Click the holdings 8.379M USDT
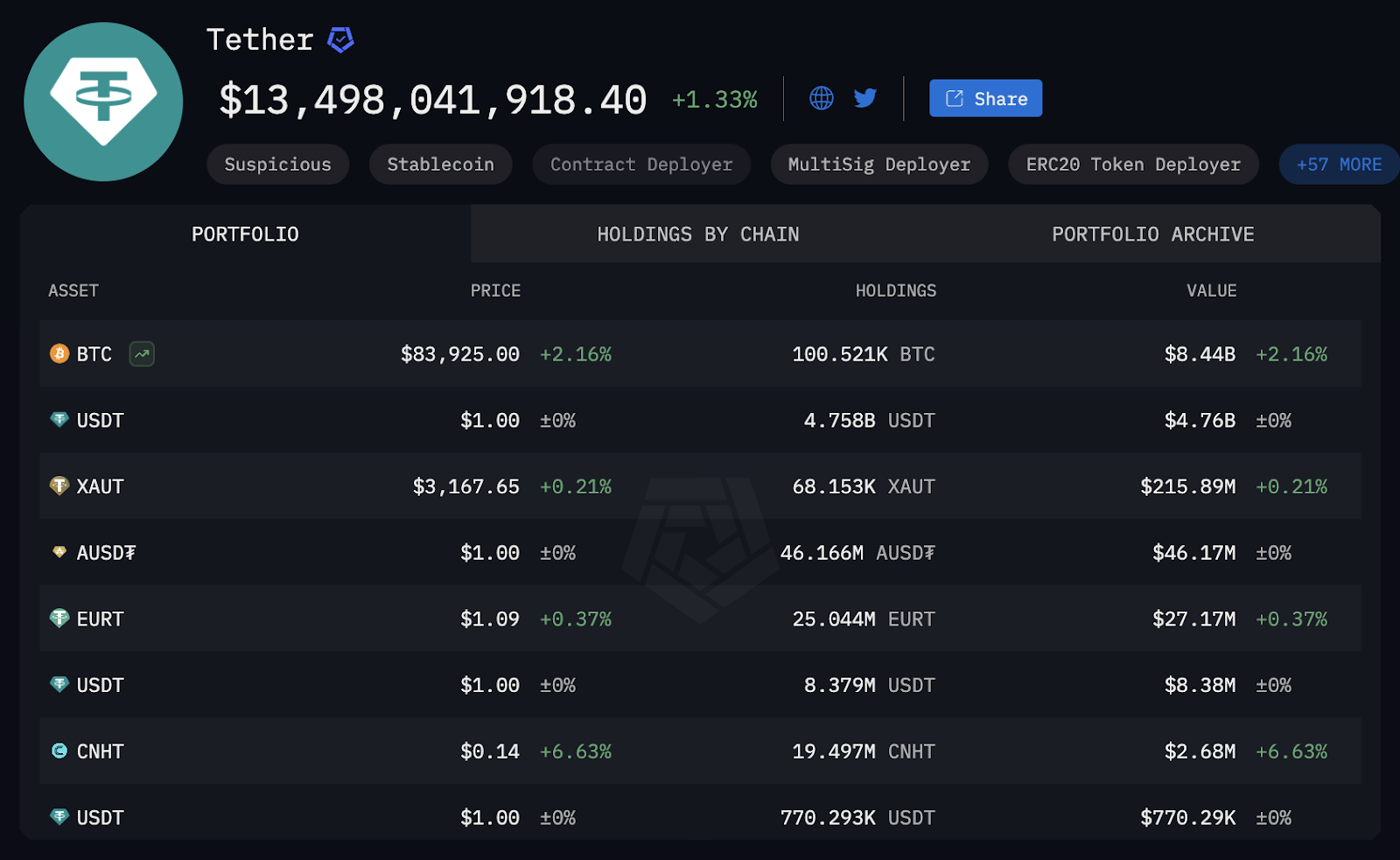This screenshot has width=1400, height=860. tap(870, 685)
